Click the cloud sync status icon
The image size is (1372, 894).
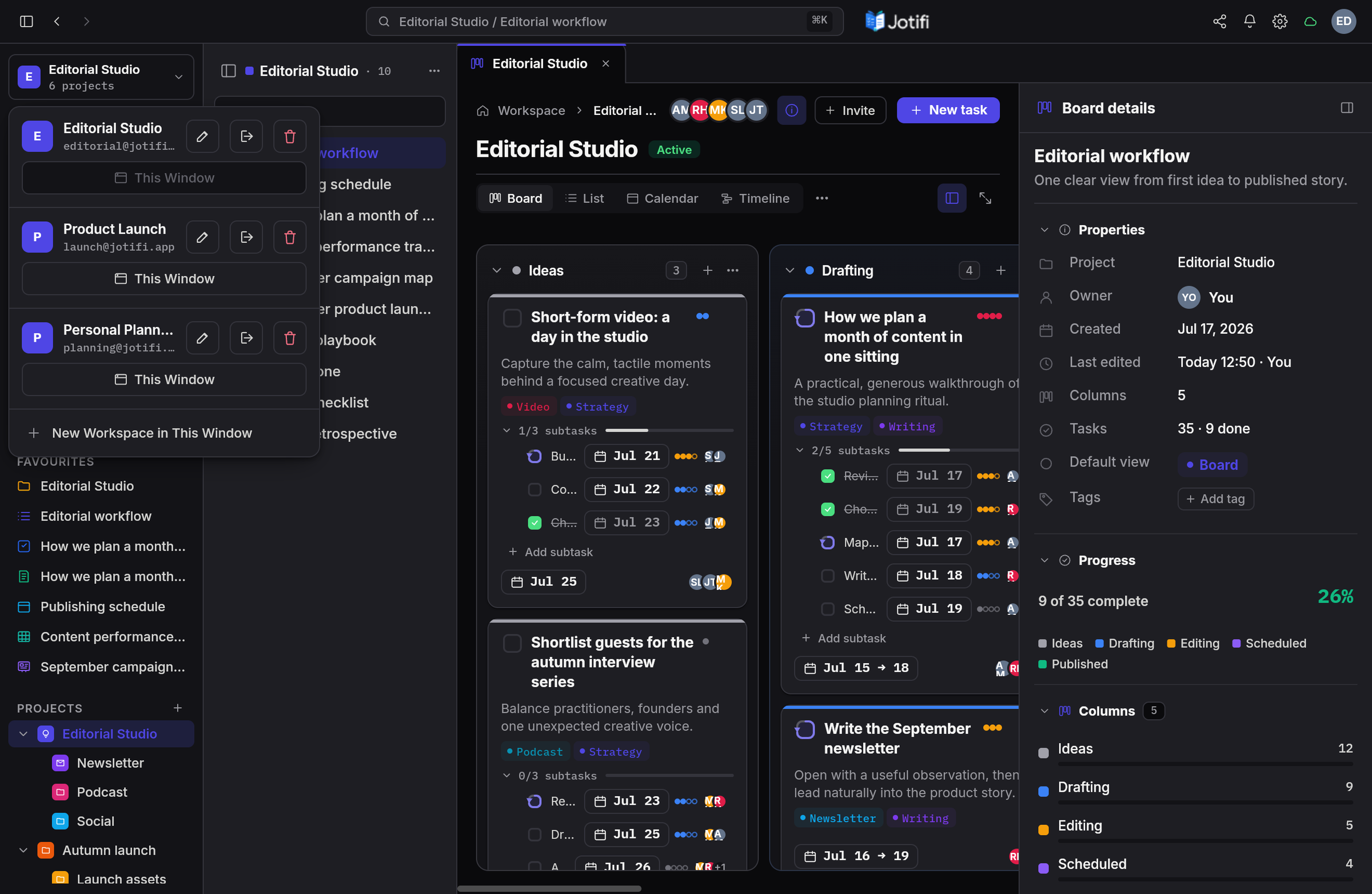tap(1310, 21)
